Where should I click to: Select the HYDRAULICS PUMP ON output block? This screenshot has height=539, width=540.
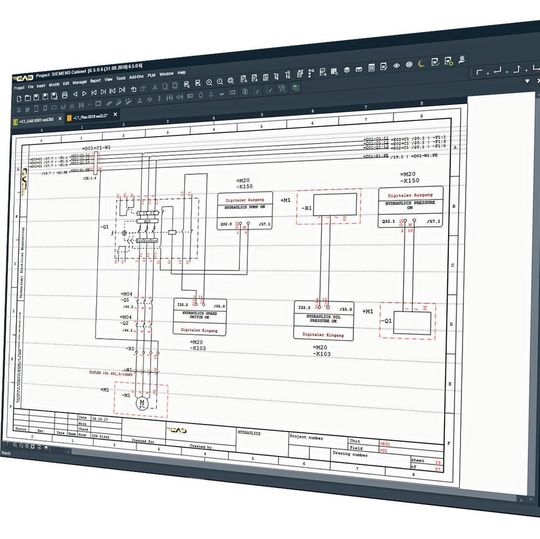coord(245,211)
